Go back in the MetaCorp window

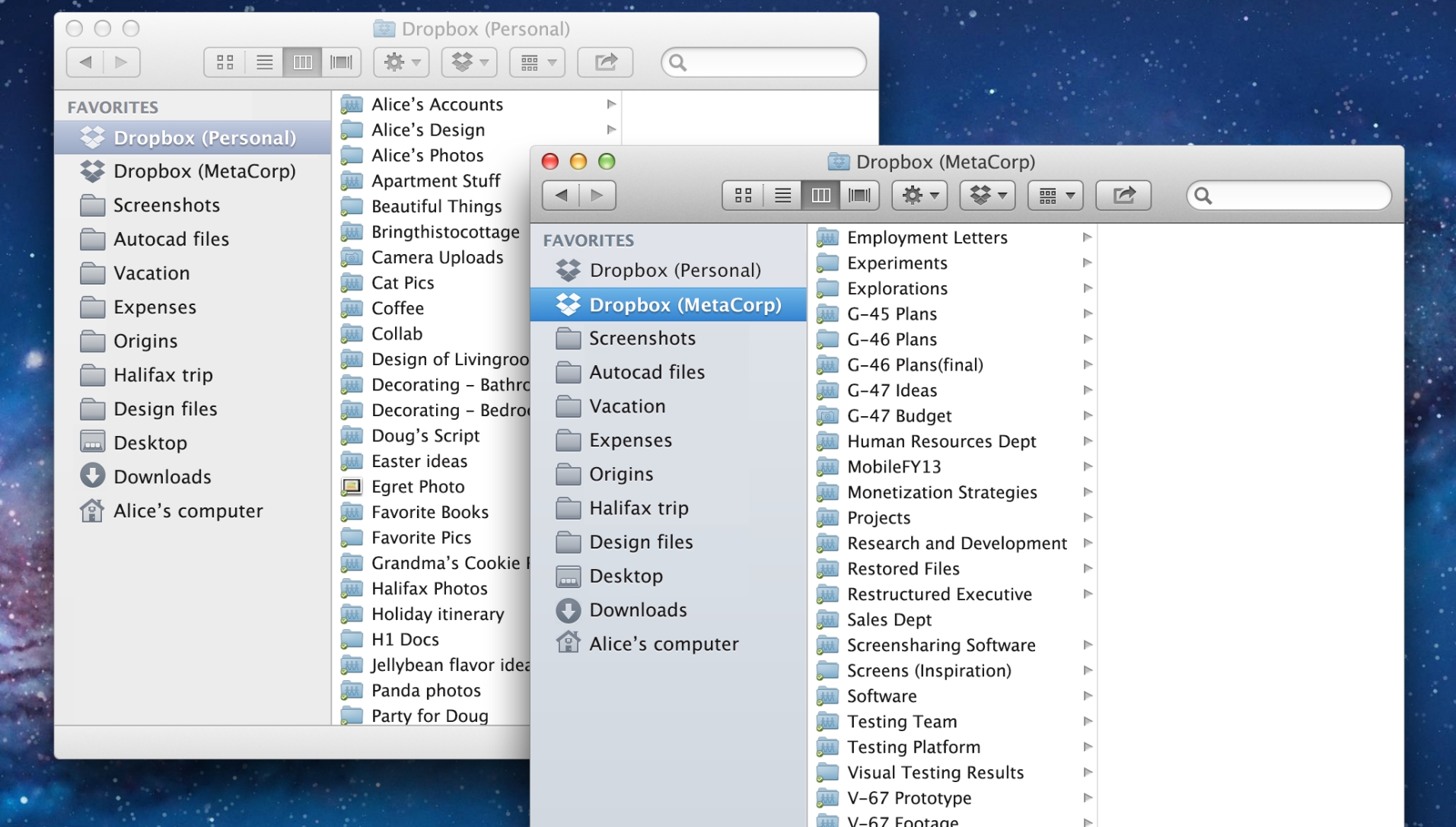[561, 196]
